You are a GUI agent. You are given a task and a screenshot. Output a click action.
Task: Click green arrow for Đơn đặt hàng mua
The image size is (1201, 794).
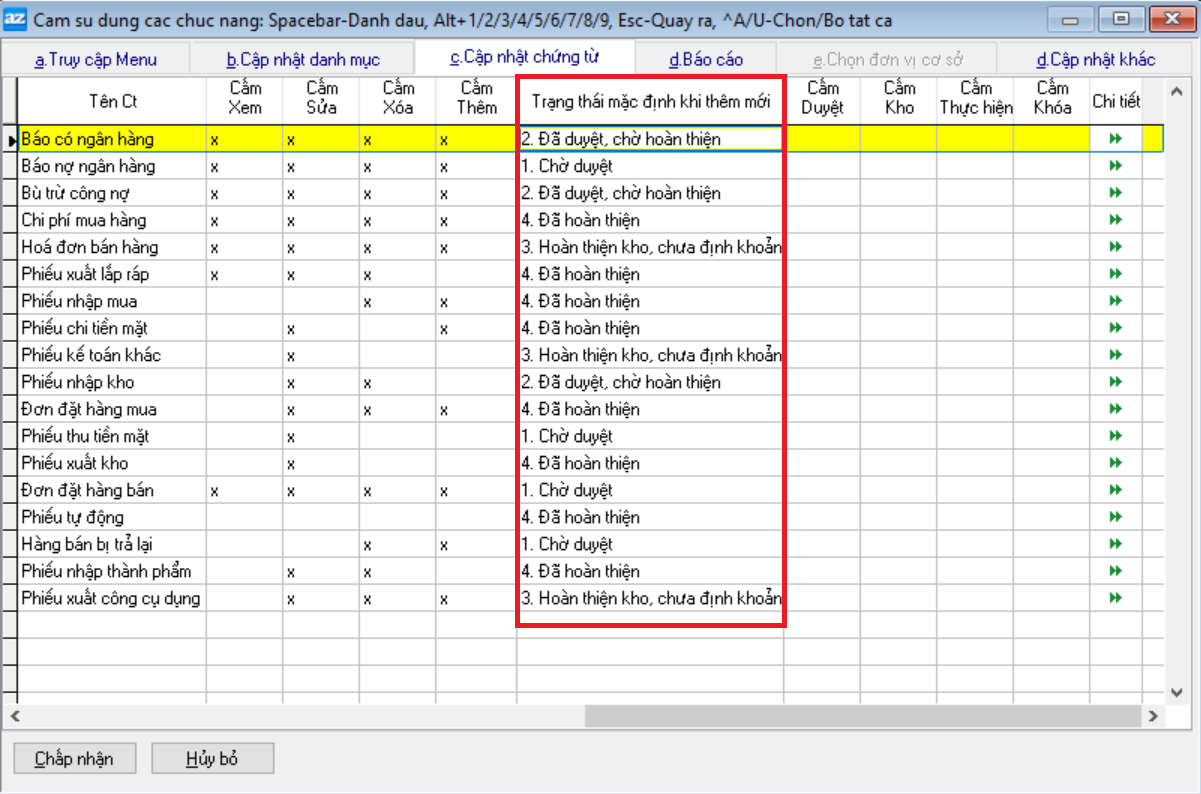tap(1115, 409)
